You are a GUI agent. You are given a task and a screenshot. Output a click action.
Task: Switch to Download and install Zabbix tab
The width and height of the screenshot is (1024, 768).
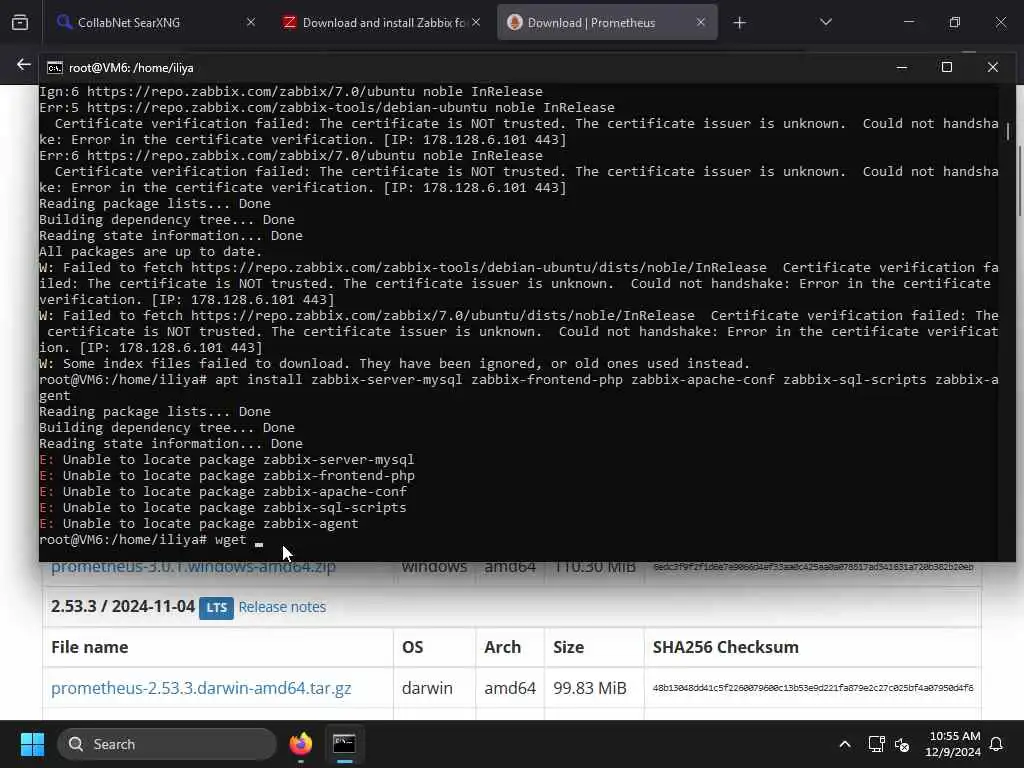pos(382,23)
